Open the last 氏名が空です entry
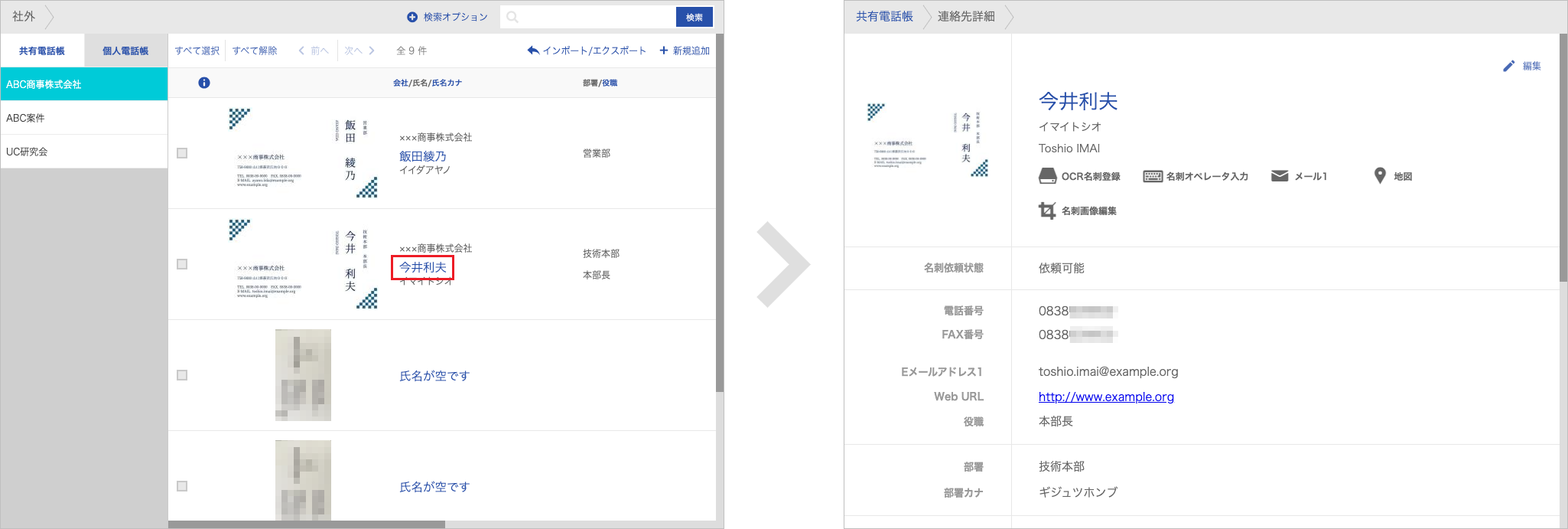The height and width of the screenshot is (529, 1568). [434, 487]
